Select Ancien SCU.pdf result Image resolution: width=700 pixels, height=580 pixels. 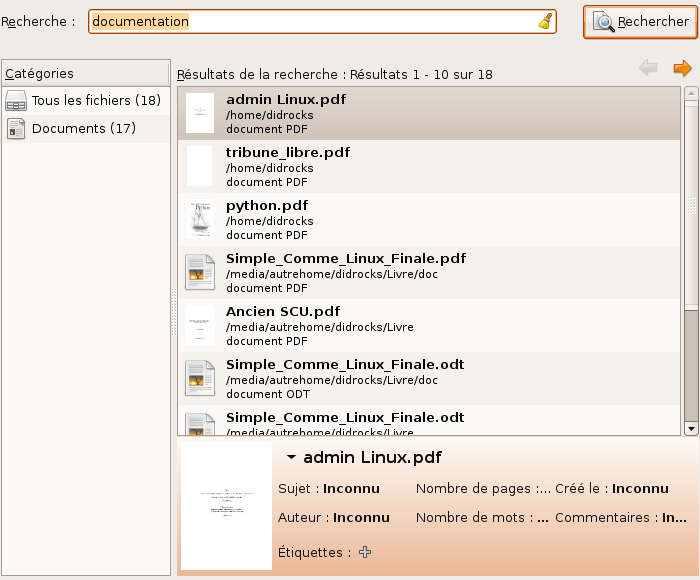point(283,311)
